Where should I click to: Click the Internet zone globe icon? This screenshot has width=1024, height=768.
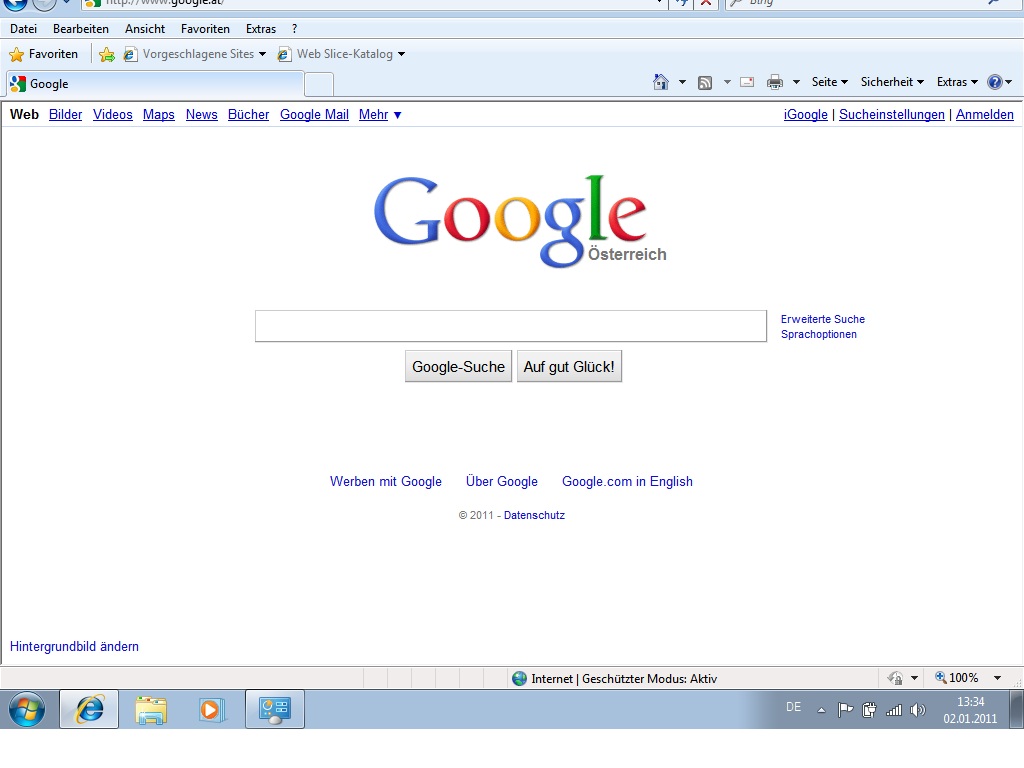pos(520,679)
